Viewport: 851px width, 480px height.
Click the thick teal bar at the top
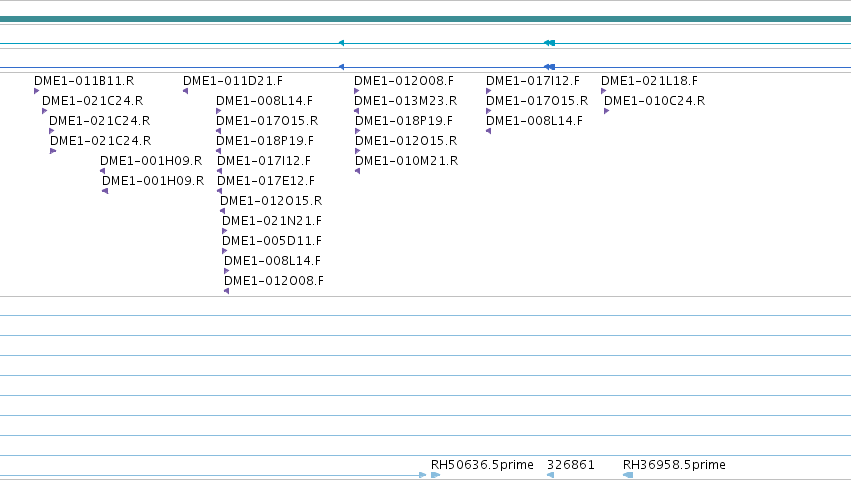point(426,19)
